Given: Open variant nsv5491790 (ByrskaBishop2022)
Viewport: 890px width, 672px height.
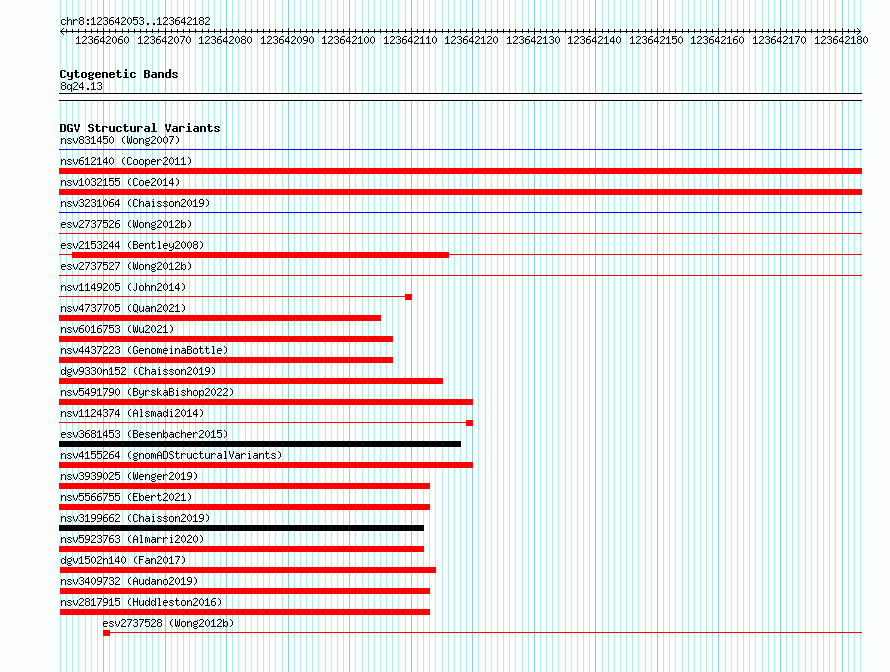Looking at the screenshot, I should pyautogui.click(x=147, y=392).
